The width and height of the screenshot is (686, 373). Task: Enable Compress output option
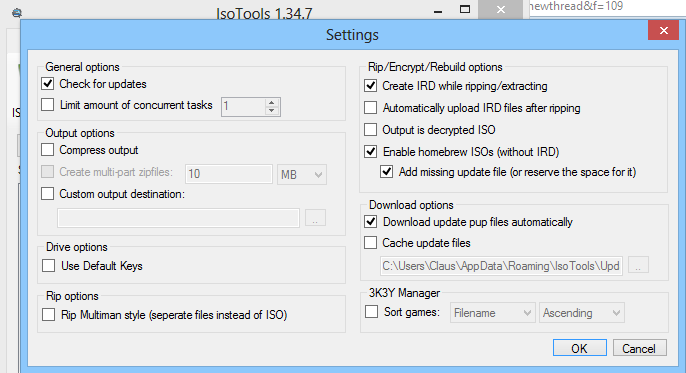(x=48, y=150)
